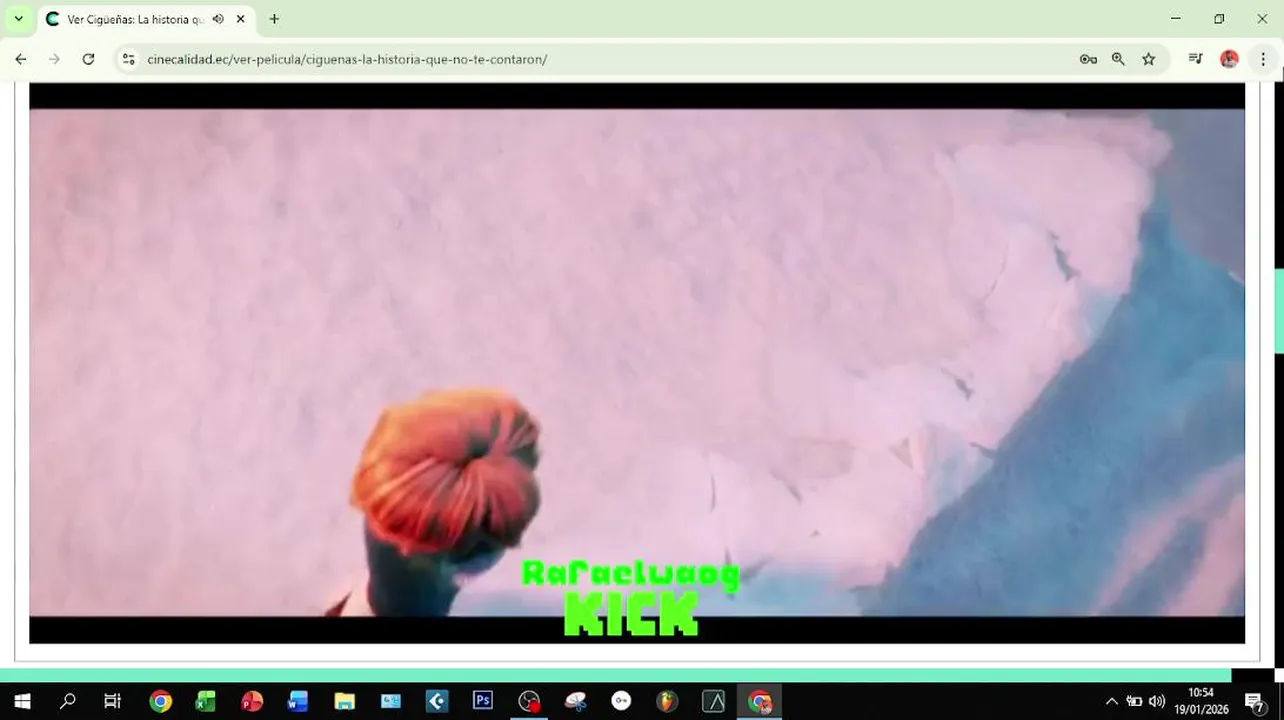This screenshot has height=720, width=1284.
Task: Launch Google Chrome from taskbar
Action: pyautogui.click(x=160, y=701)
